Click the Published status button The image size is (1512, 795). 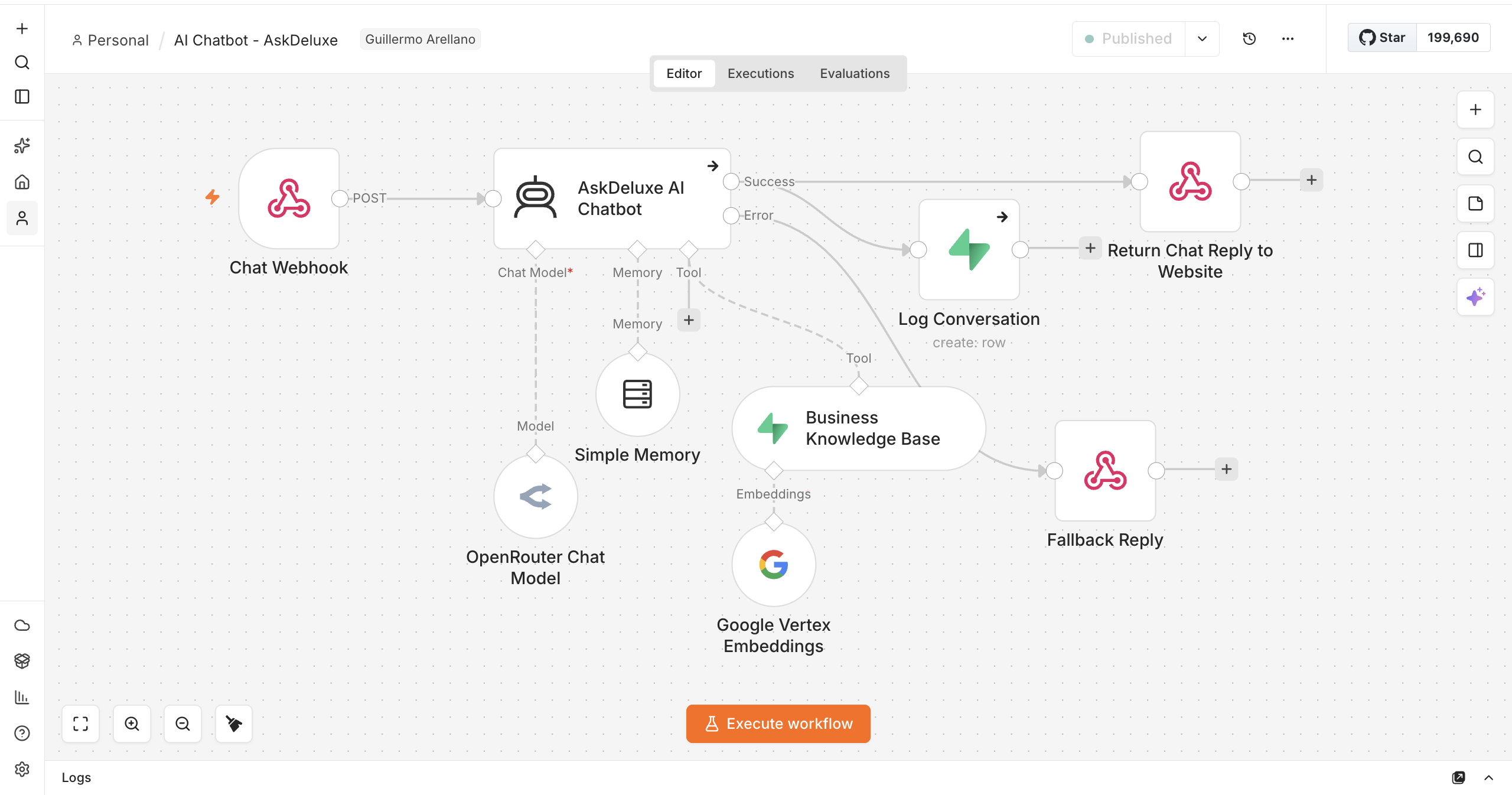click(1129, 39)
